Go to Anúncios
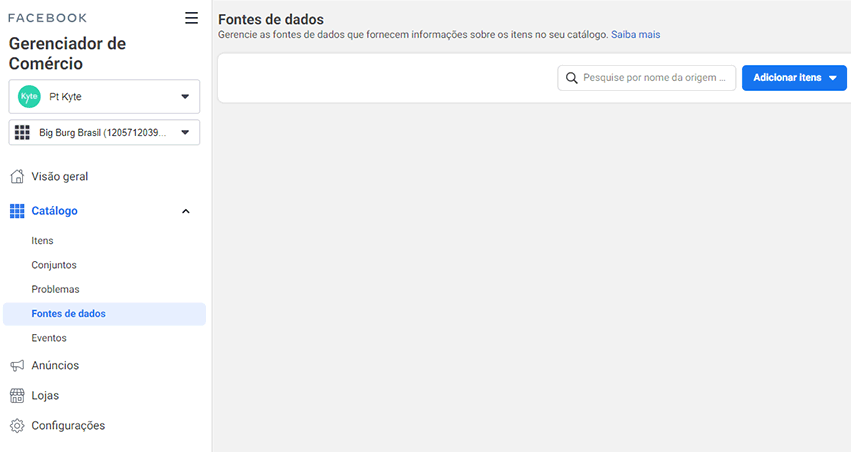The height and width of the screenshot is (452, 851). point(55,366)
